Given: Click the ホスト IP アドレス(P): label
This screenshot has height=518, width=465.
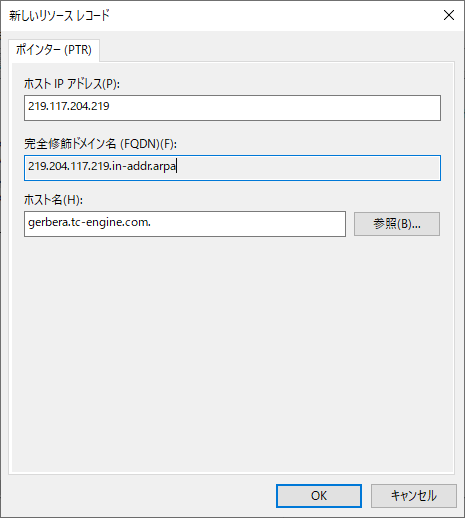Looking at the screenshot, I should (x=72, y=84).
